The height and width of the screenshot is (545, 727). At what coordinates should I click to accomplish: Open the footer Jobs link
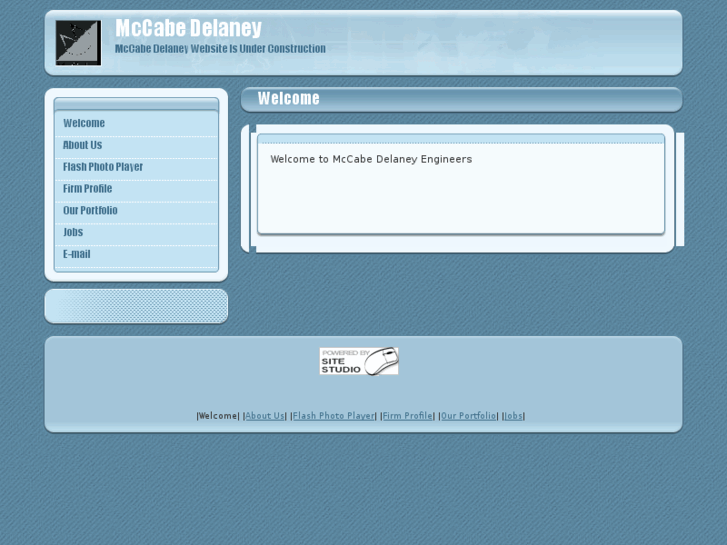click(514, 416)
